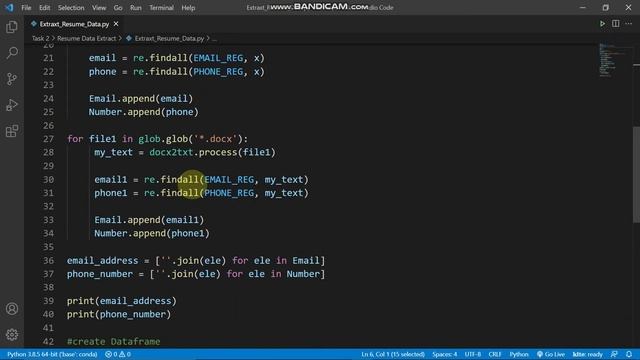Open the Go menu
640x360 pixels.
tap(118, 8)
